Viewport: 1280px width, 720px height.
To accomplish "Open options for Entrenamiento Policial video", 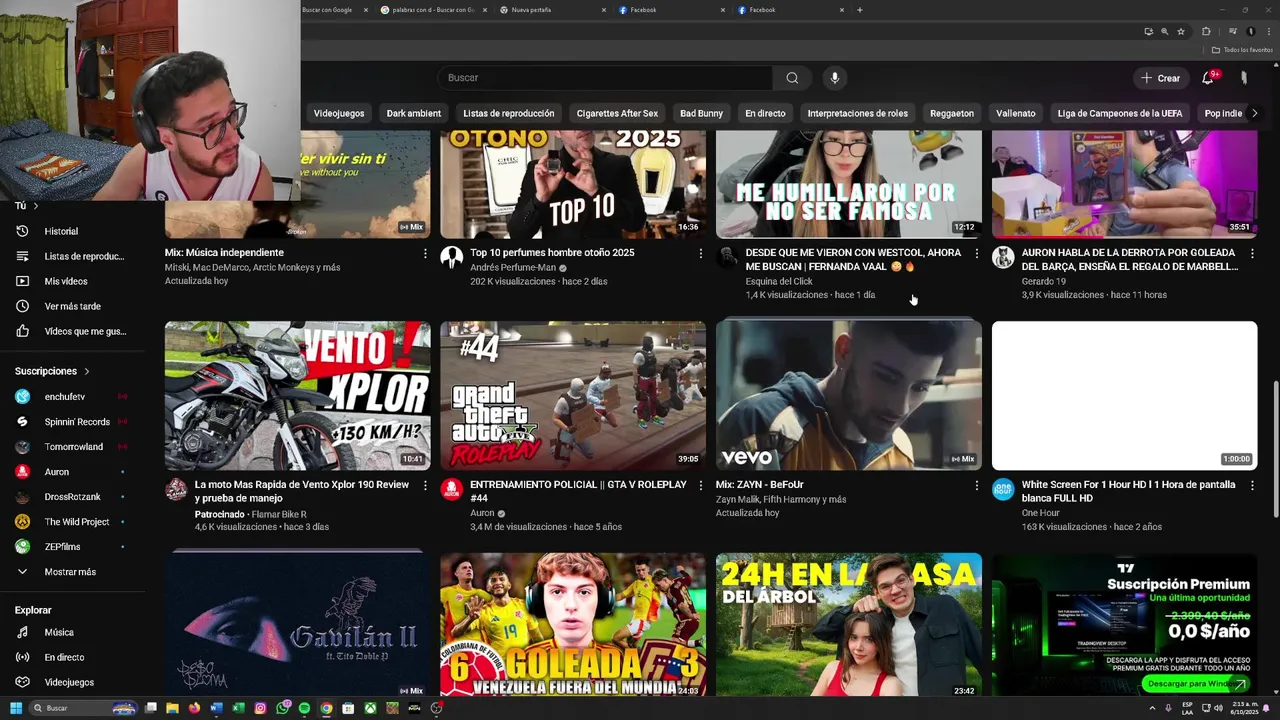I will click(700, 486).
